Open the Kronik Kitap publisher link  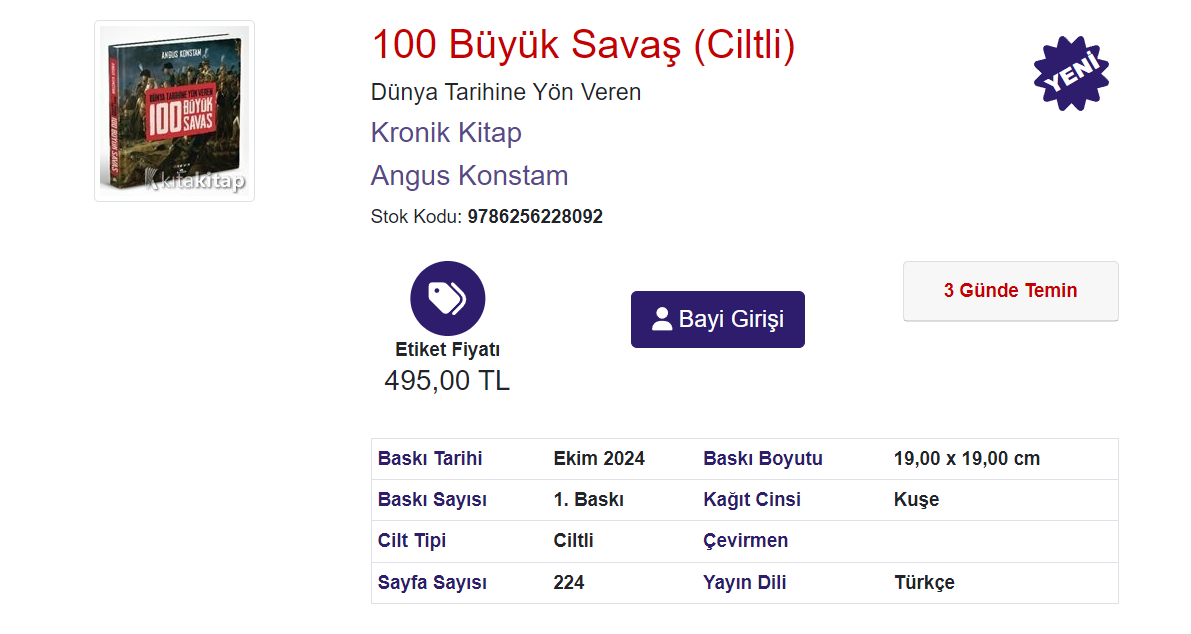(446, 133)
